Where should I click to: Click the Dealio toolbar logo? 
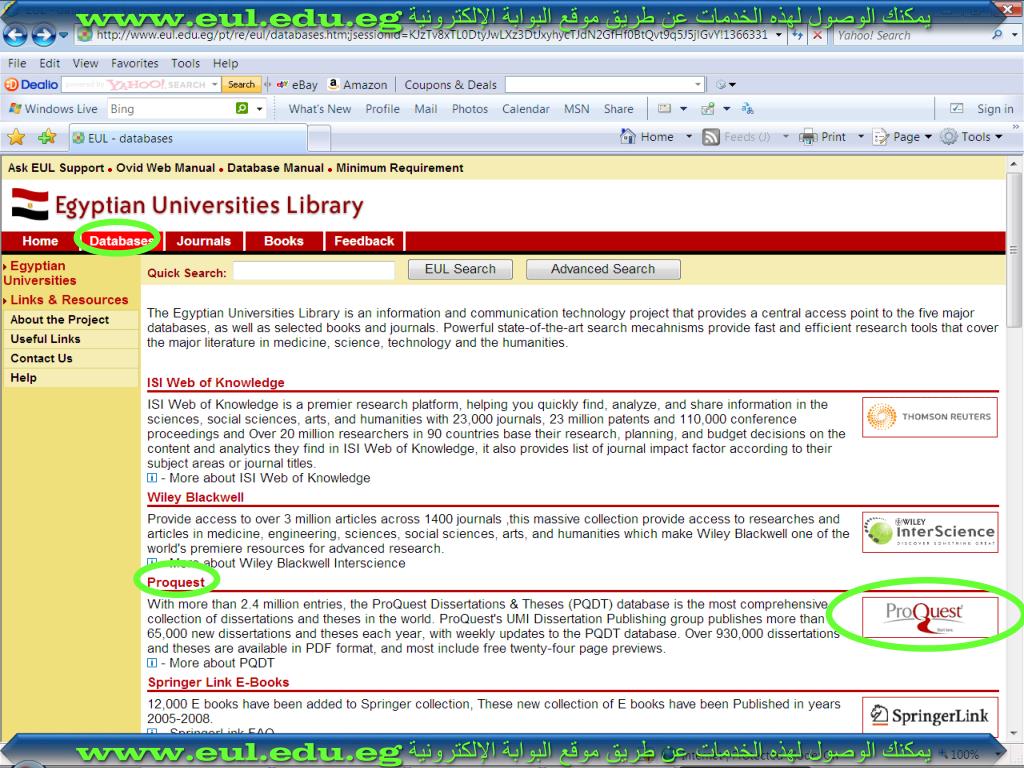[31, 84]
